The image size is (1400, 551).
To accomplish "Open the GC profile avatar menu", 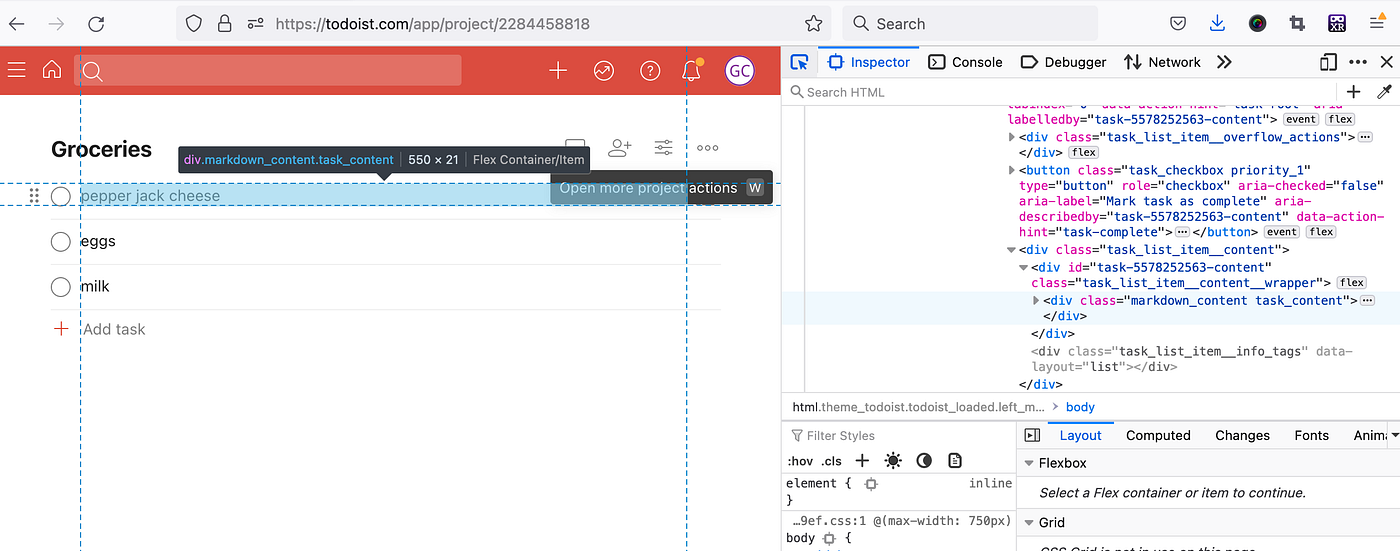I will pyautogui.click(x=739, y=70).
